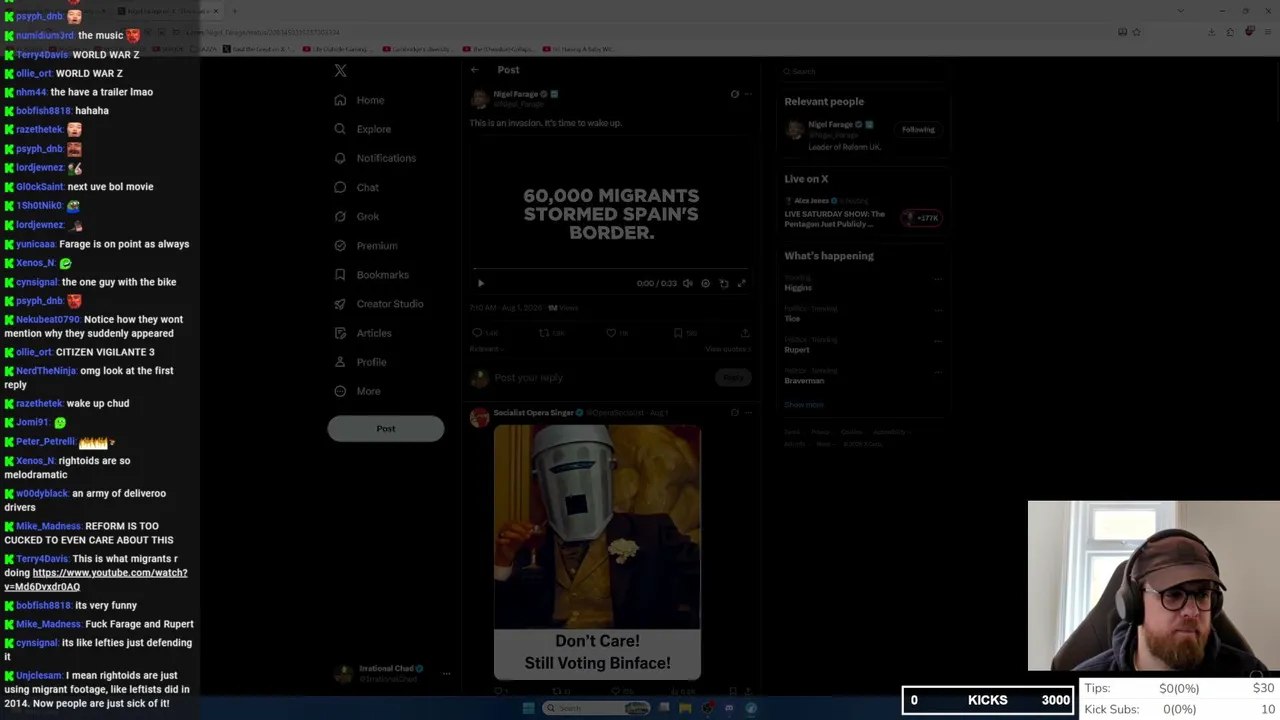Focus the Windows taskbar search box
Image resolution: width=1280 pixels, height=720 pixels.
pos(597,708)
